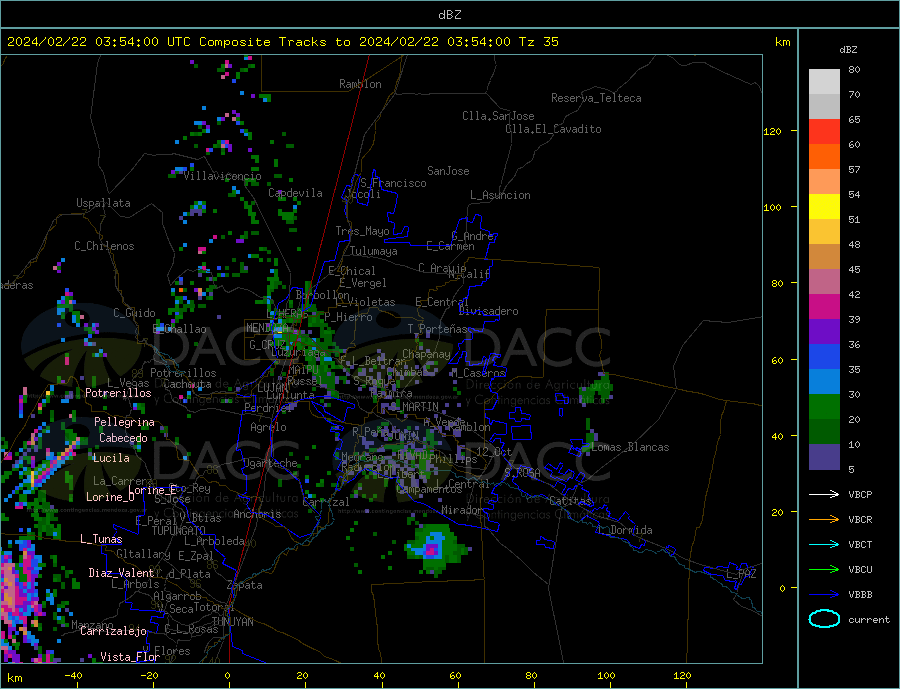Click the 'Capdevila' map label

pyautogui.click(x=295, y=193)
